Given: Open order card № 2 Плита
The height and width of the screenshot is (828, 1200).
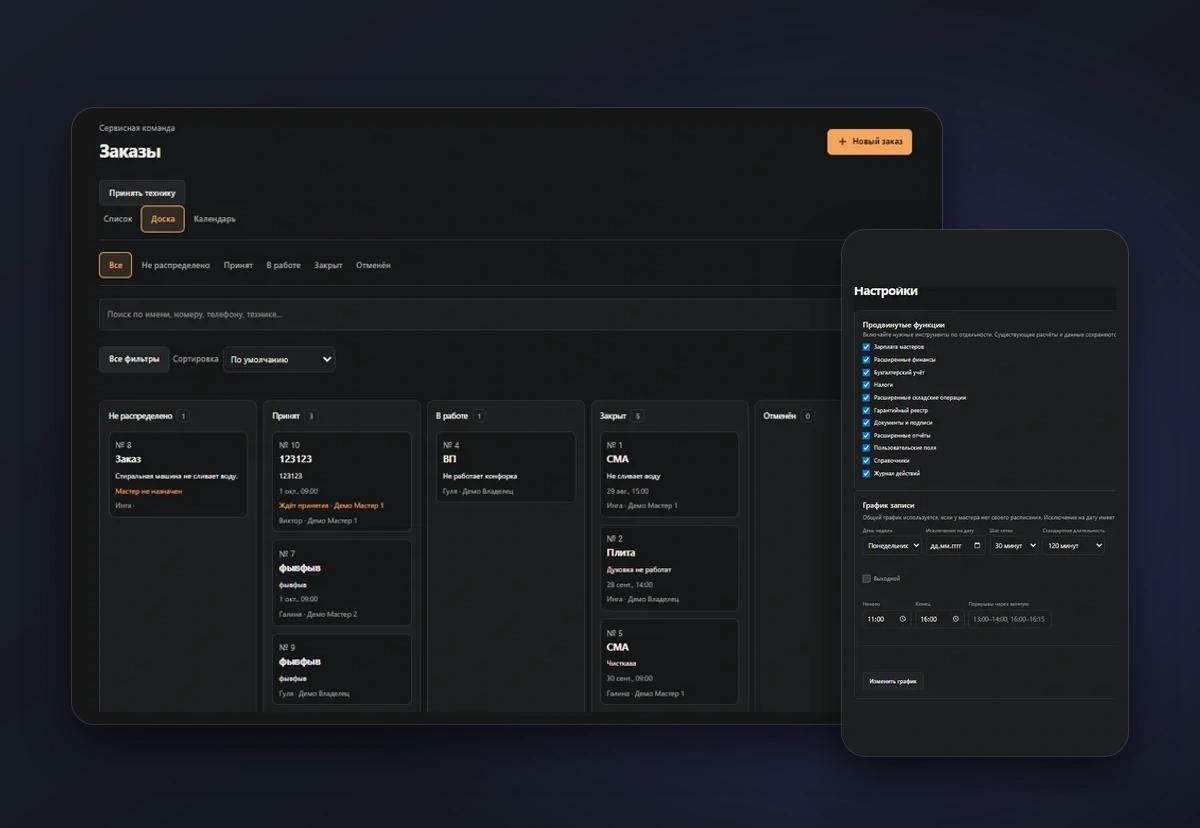Looking at the screenshot, I should point(670,568).
